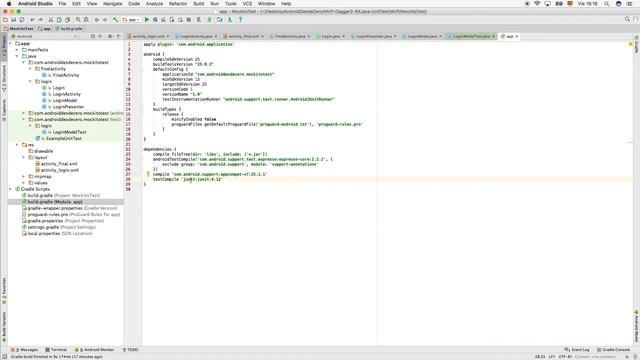Click the Find magnifier toolbar icon

[x=78, y=20]
